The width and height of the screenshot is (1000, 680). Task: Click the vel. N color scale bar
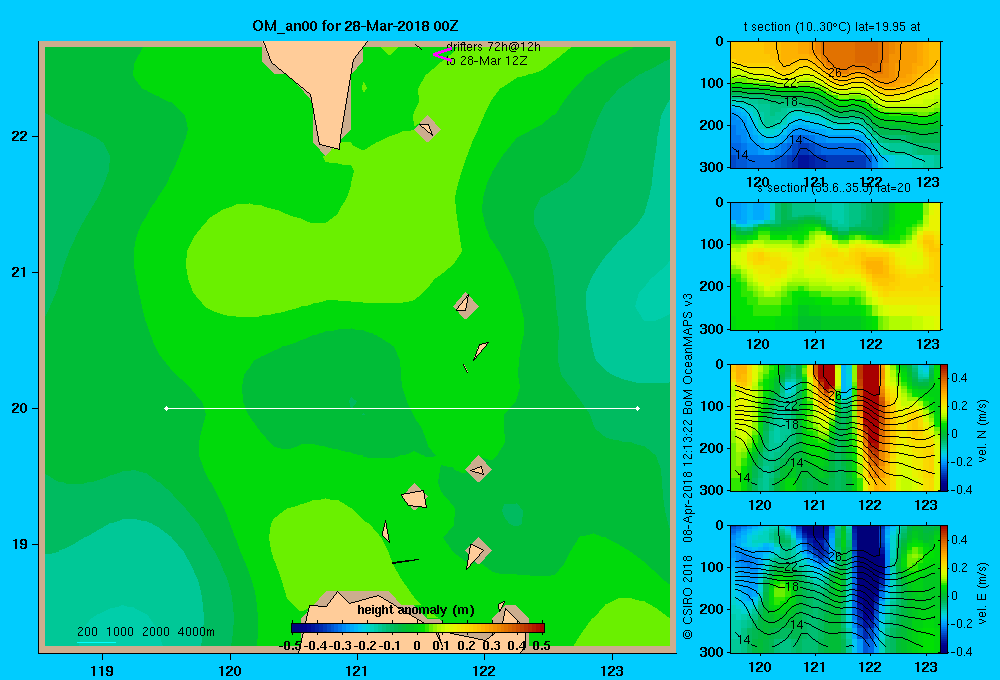[x=944, y=427]
